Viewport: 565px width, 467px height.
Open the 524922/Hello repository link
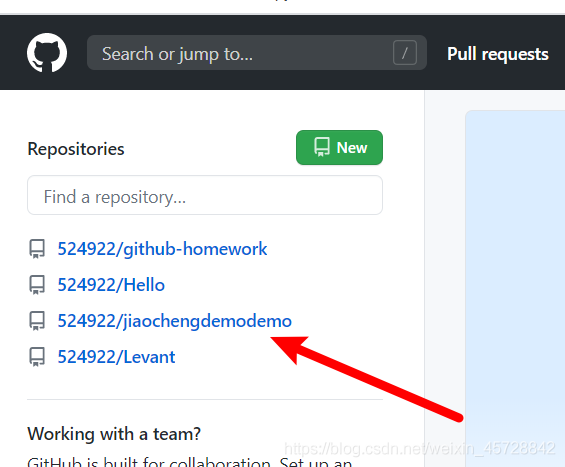pyautogui.click(x=111, y=285)
